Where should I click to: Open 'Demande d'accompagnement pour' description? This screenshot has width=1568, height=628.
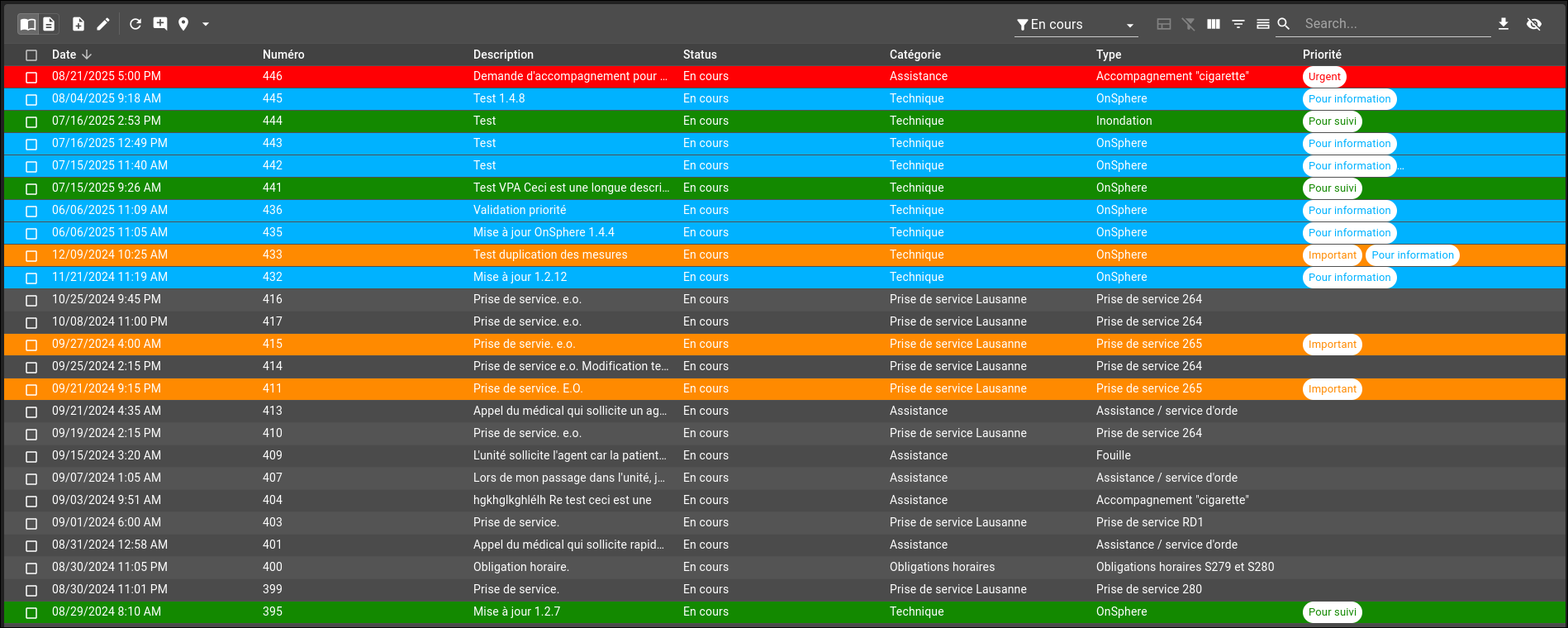[570, 76]
